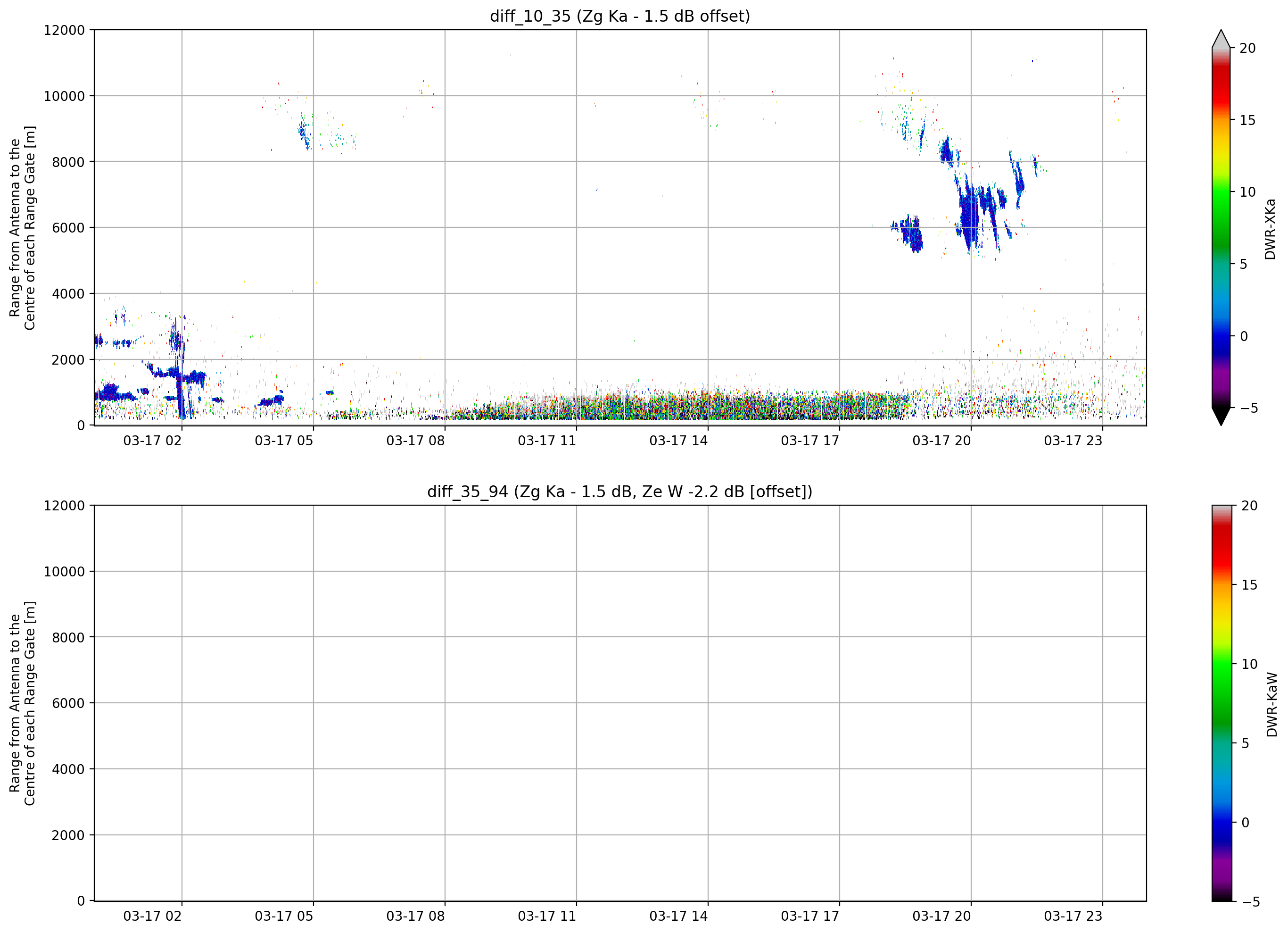Click the '03-17 20' x-axis label of bottom plot
Screen dimensions: 1288x933
(941, 916)
